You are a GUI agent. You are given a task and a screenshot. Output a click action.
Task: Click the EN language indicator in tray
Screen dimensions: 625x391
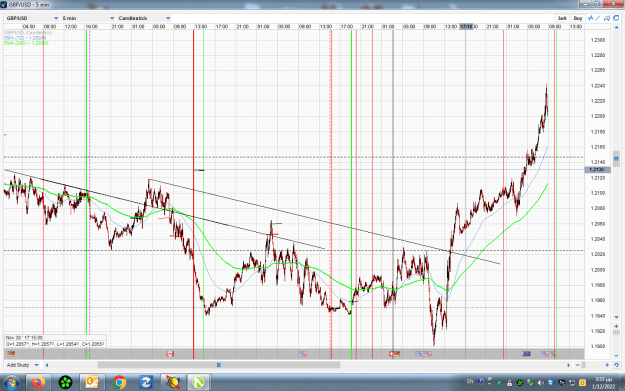pyautogui.click(x=470, y=382)
